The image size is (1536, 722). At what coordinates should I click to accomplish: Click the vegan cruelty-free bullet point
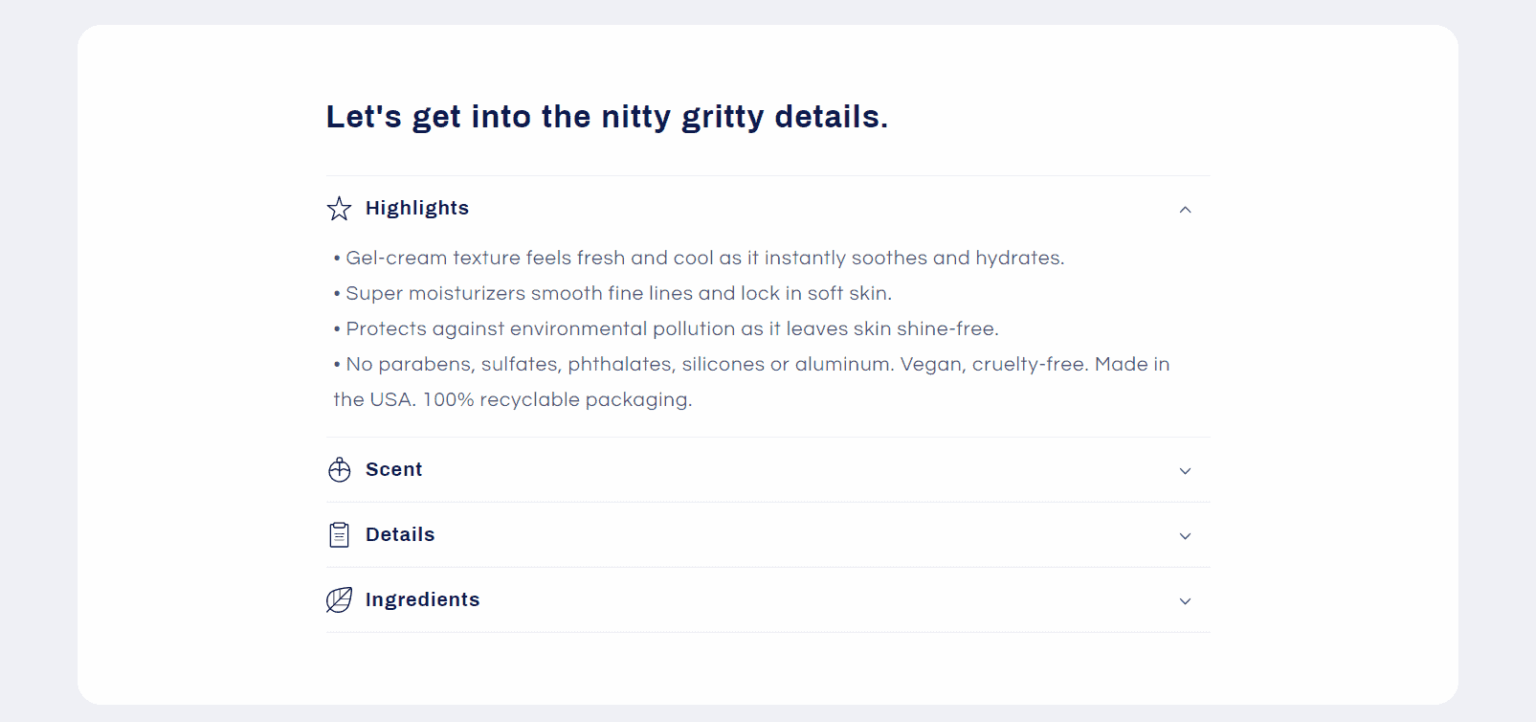[751, 364]
